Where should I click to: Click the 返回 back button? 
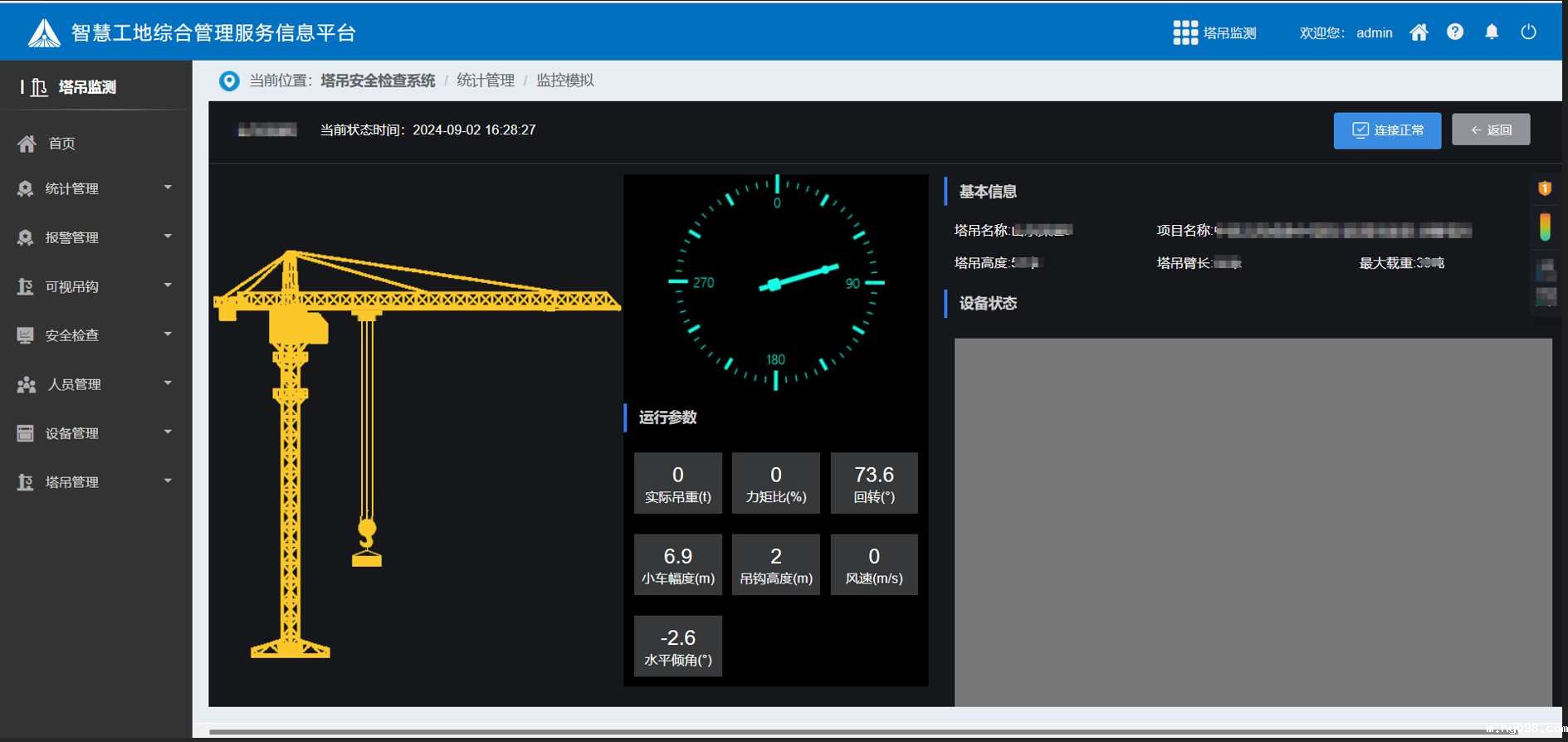(1490, 130)
